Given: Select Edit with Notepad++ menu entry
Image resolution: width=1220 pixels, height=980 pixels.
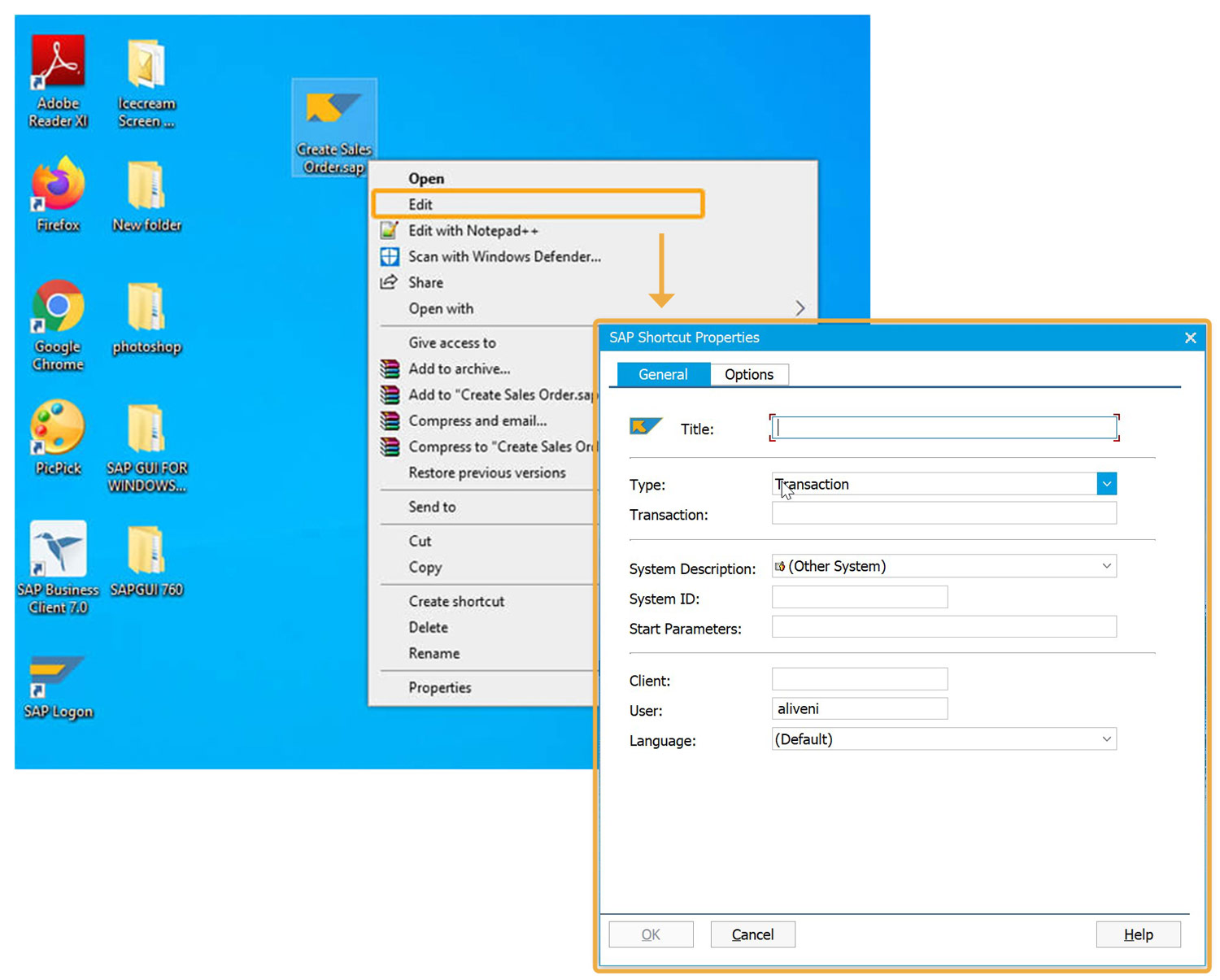Looking at the screenshot, I should [473, 231].
